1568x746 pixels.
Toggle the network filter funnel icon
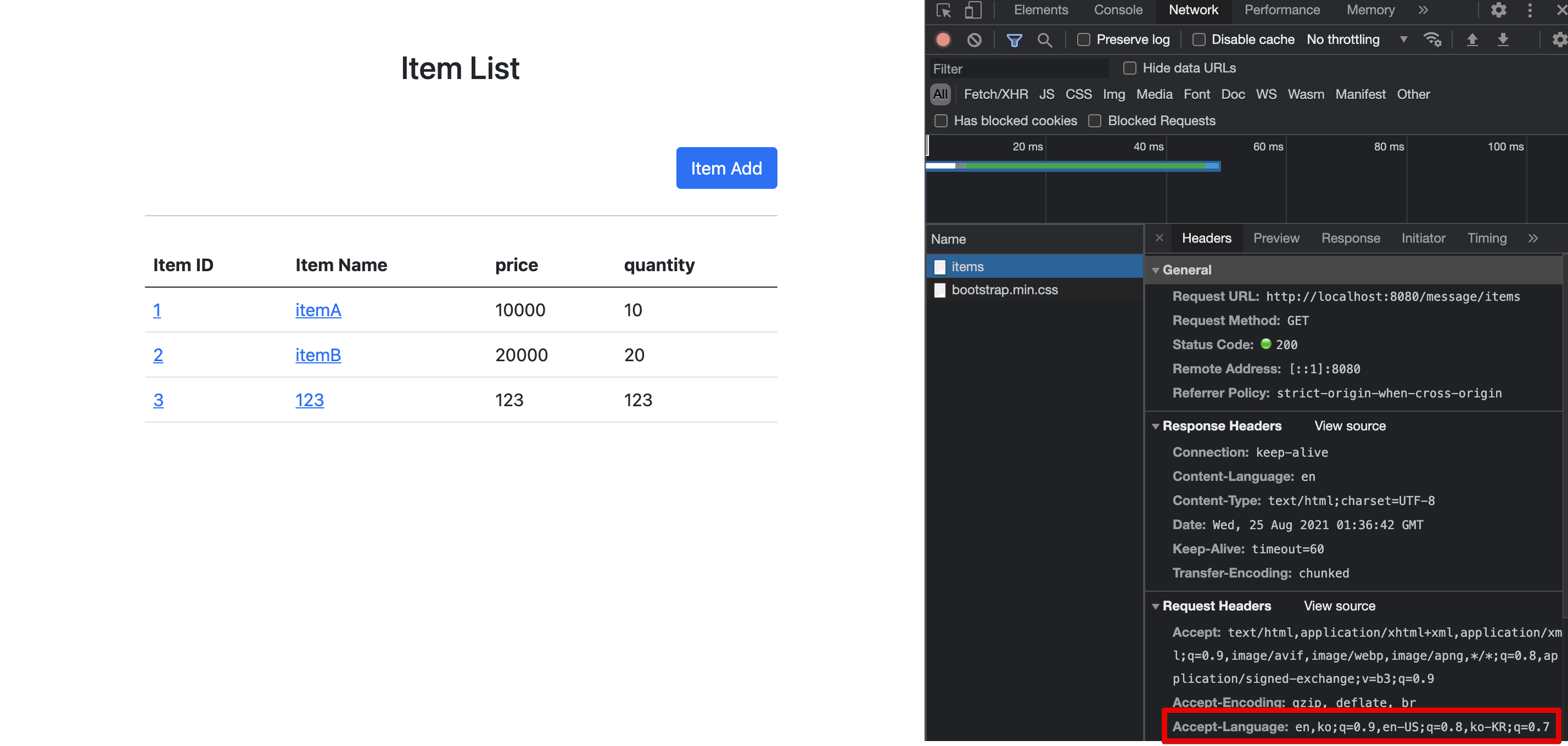coord(1014,40)
